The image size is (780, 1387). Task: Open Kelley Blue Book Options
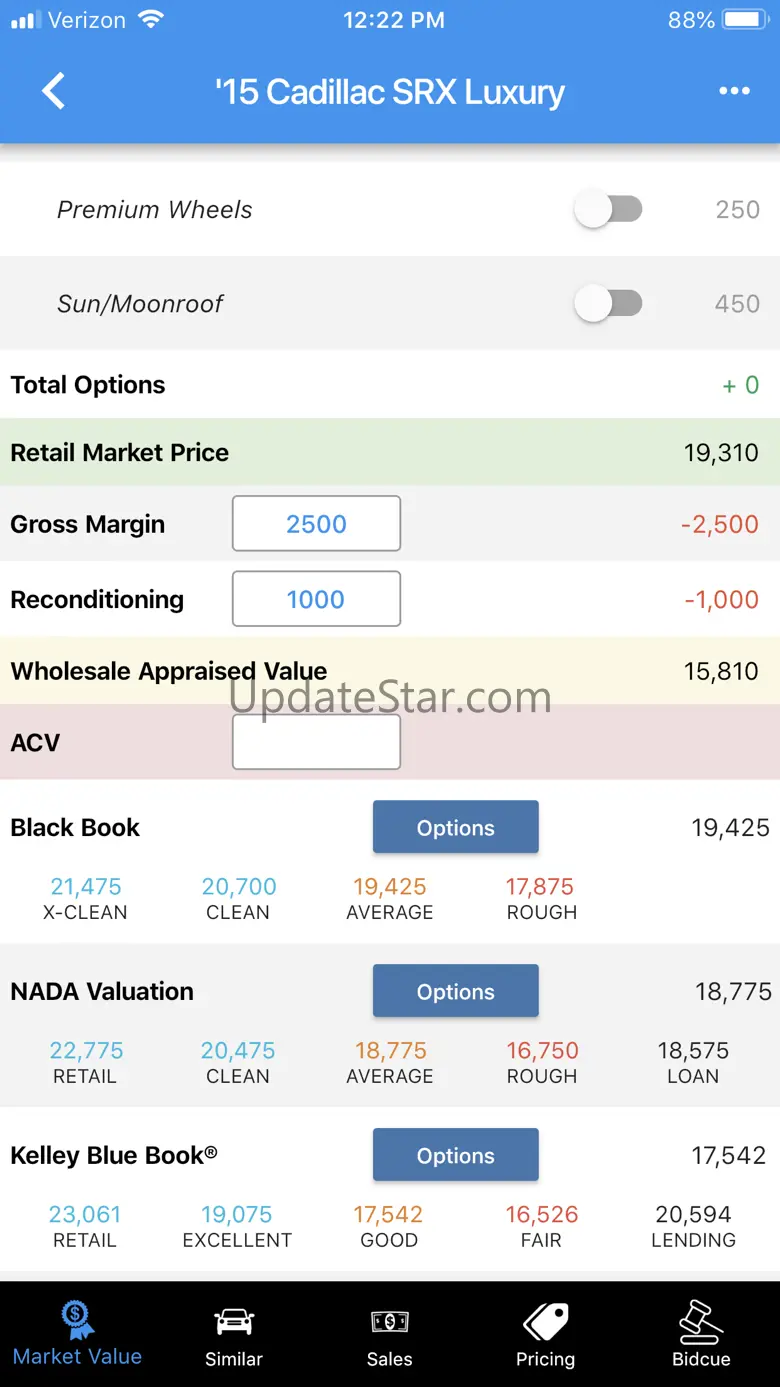(x=456, y=1155)
